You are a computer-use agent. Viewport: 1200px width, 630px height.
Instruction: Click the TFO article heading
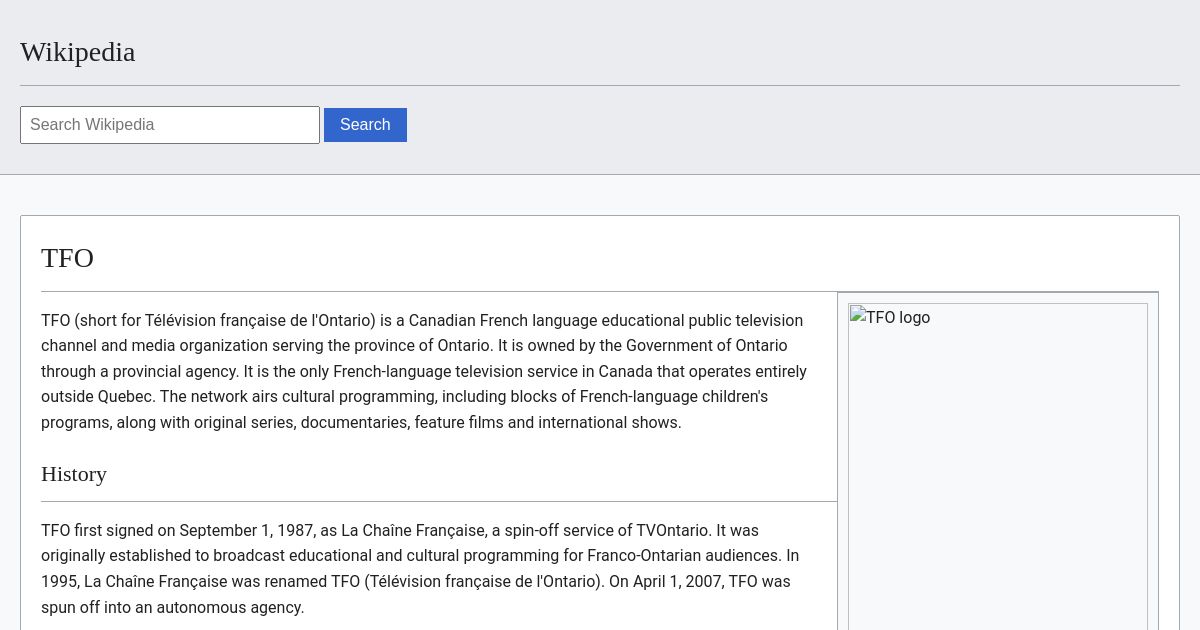(x=67, y=258)
